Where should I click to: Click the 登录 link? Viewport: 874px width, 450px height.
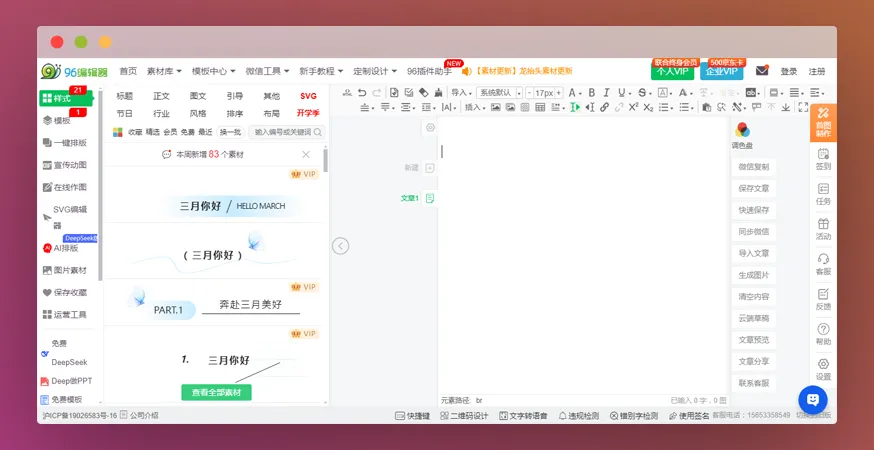789,71
